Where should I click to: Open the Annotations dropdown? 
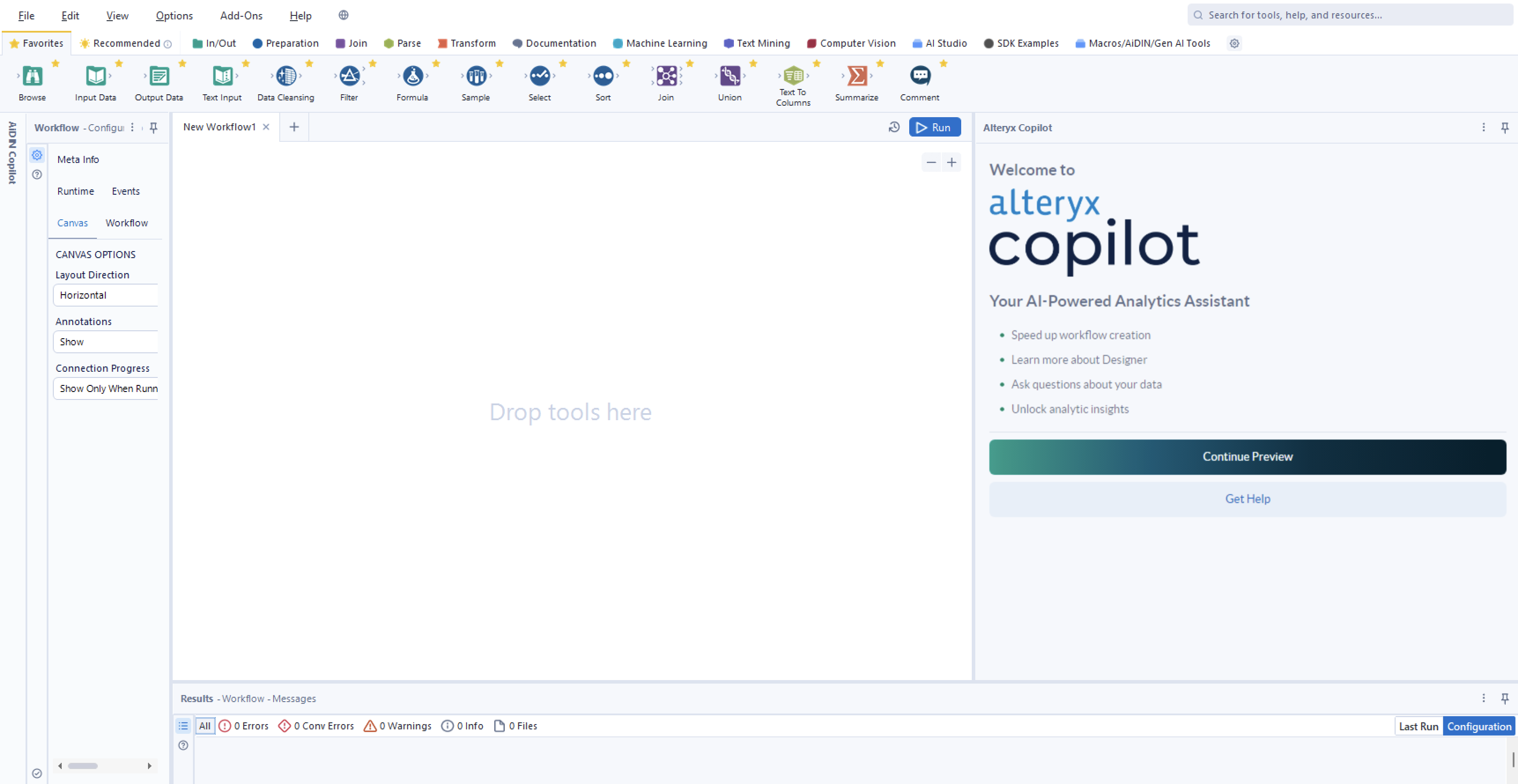[x=105, y=341]
